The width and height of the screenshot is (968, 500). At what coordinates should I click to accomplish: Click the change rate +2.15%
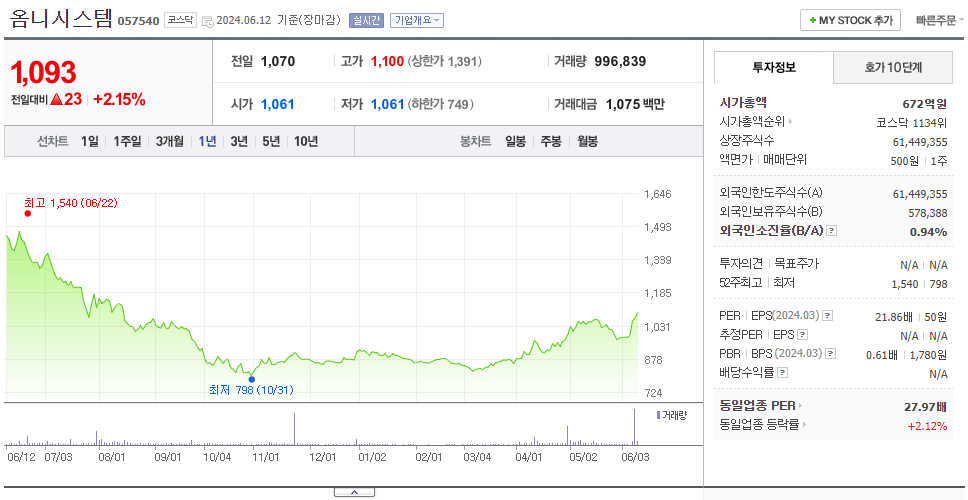119,99
